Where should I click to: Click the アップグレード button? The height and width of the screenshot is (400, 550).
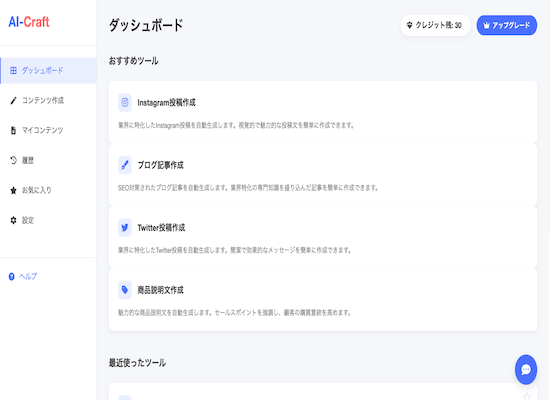tap(507, 25)
